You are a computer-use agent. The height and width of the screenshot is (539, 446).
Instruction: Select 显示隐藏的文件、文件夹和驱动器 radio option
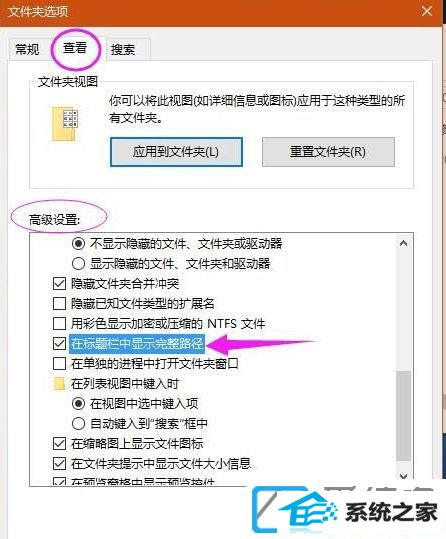(78, 264)
